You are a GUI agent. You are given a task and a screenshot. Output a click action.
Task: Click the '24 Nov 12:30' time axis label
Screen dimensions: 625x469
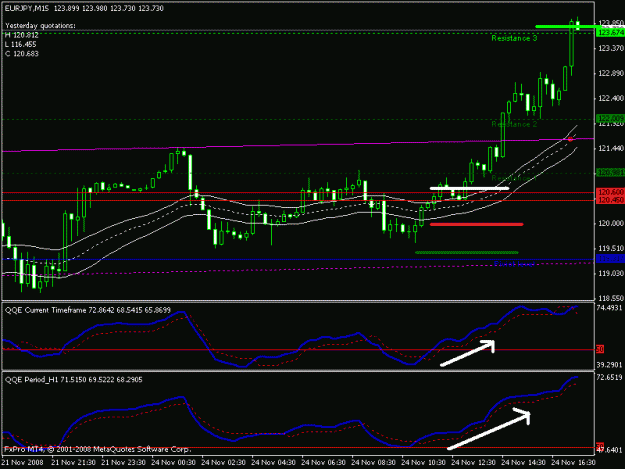pos(474,463)
